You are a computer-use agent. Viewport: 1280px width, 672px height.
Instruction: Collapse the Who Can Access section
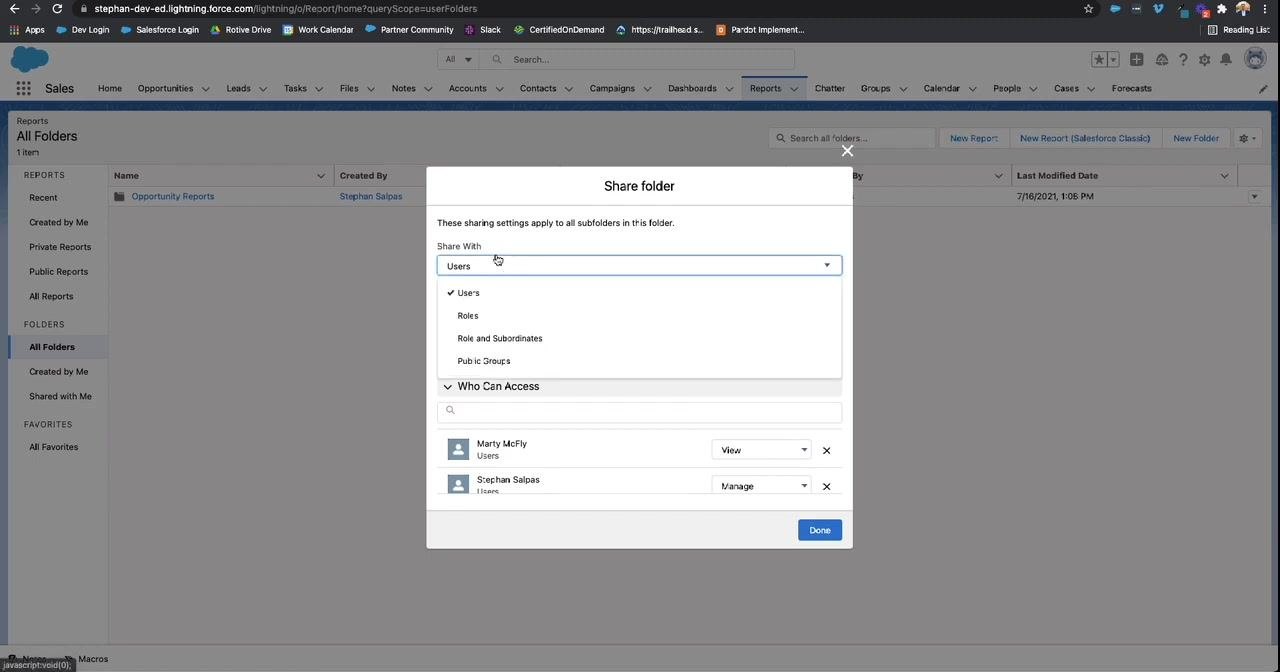tap(448, 387)
